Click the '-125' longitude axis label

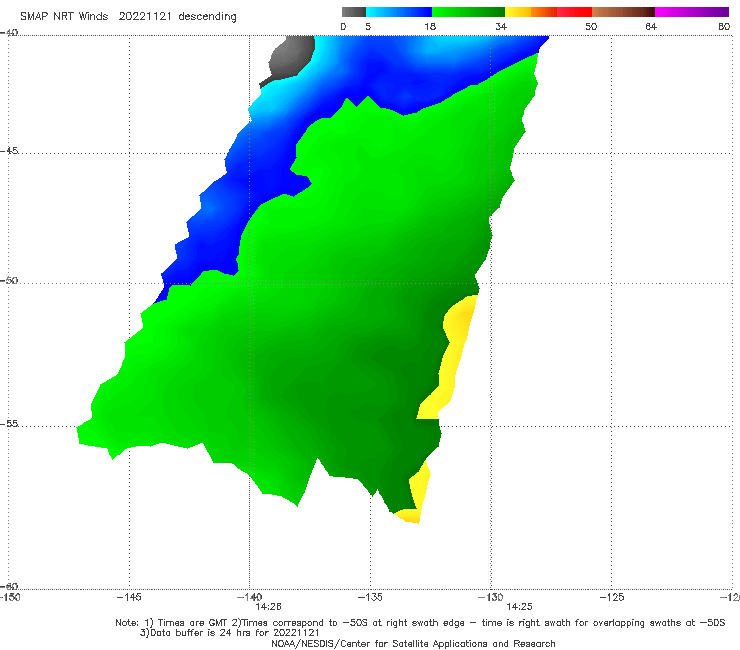pyautogui.click(x=611, y=597)
